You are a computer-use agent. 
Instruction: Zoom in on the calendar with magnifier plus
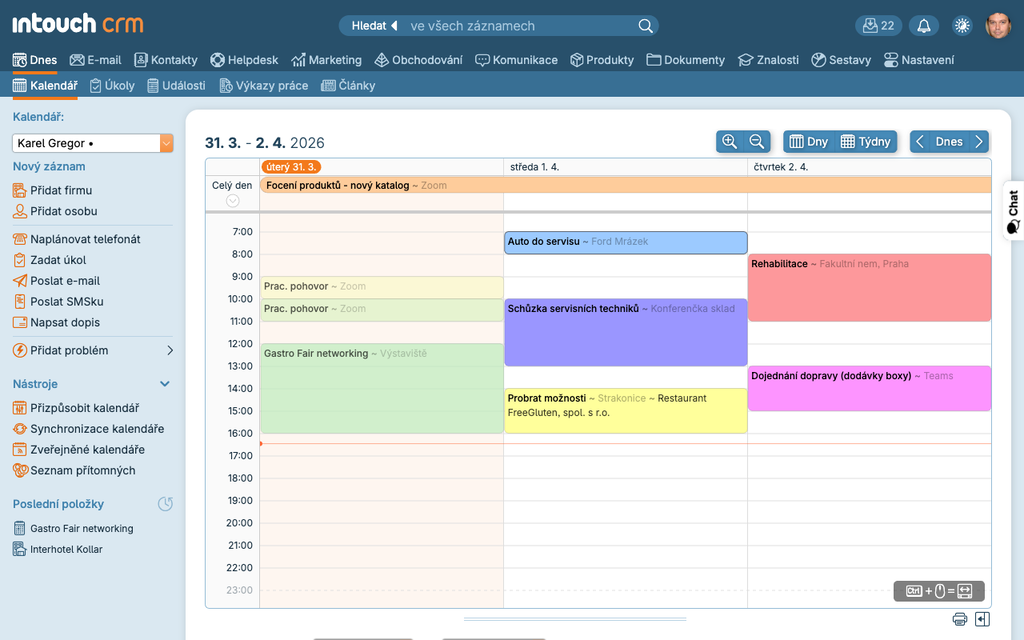tap(728, 141)
